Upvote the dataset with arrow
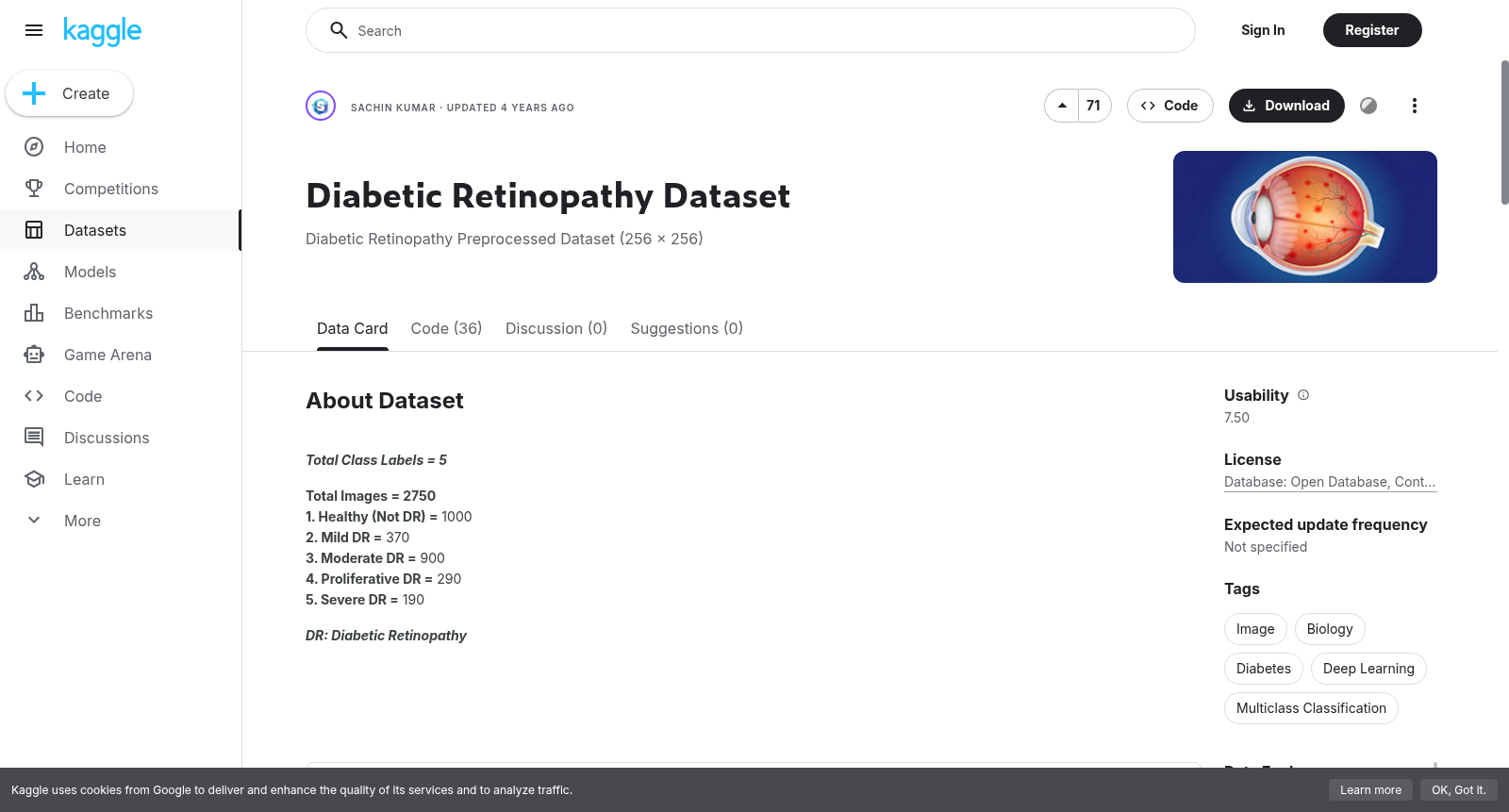The image size is (1509, 812). tap(1062, 106)
